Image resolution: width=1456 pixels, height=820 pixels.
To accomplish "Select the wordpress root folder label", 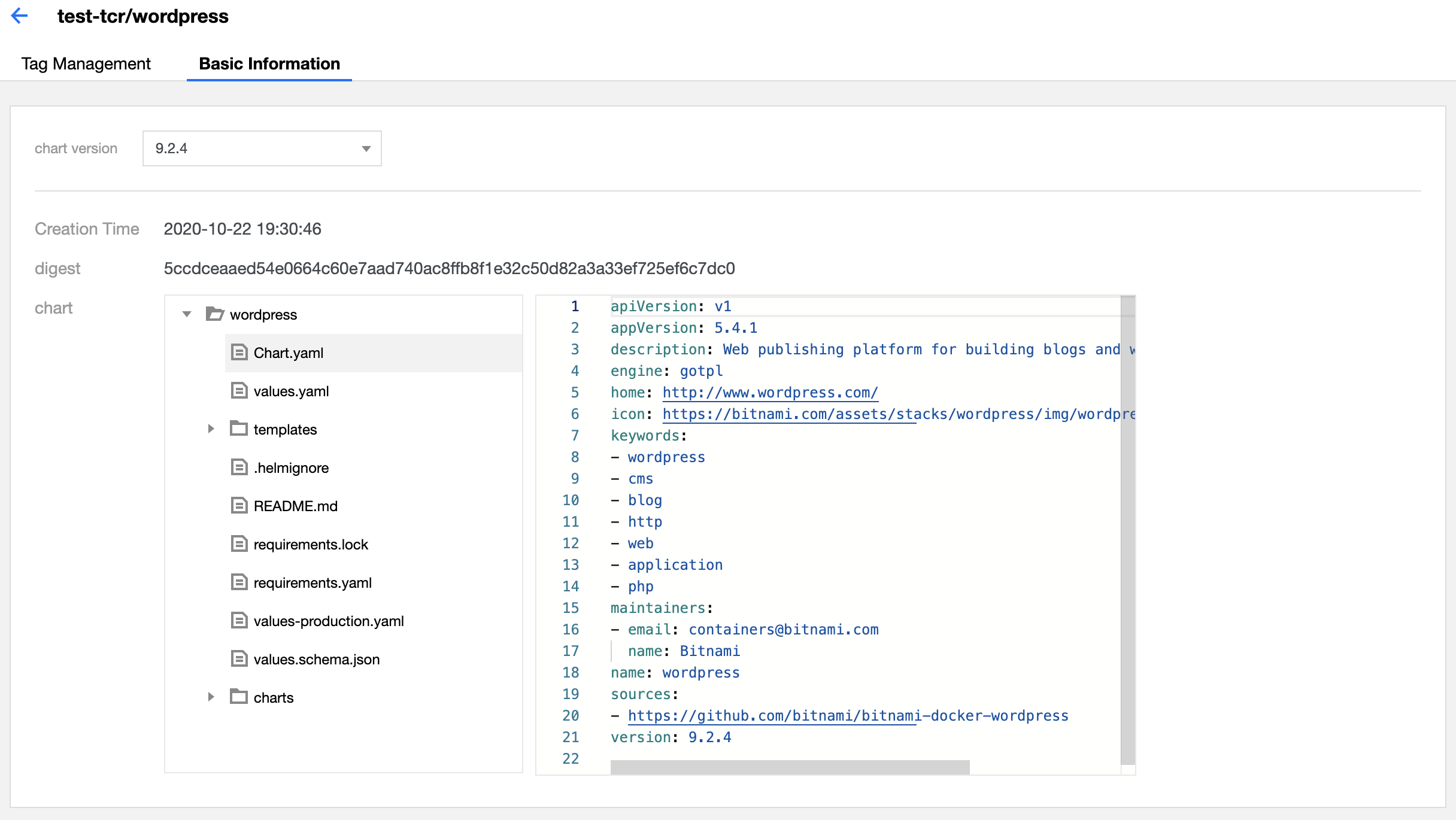I will (263, 315).
